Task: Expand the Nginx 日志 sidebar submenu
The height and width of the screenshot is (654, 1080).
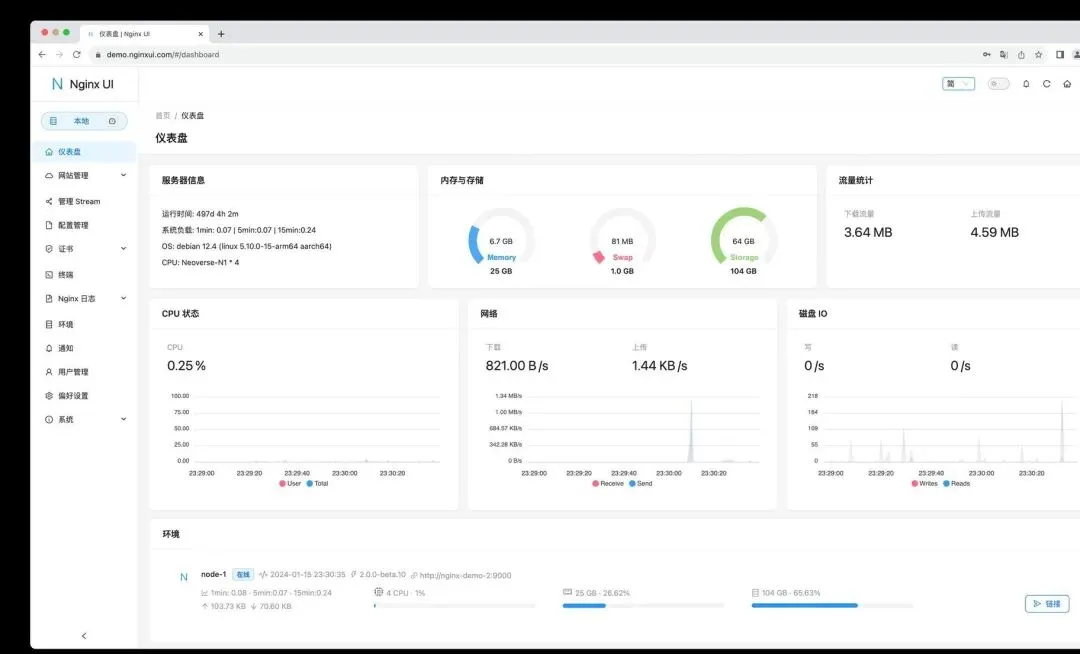Action: click(x=85, y=299)
